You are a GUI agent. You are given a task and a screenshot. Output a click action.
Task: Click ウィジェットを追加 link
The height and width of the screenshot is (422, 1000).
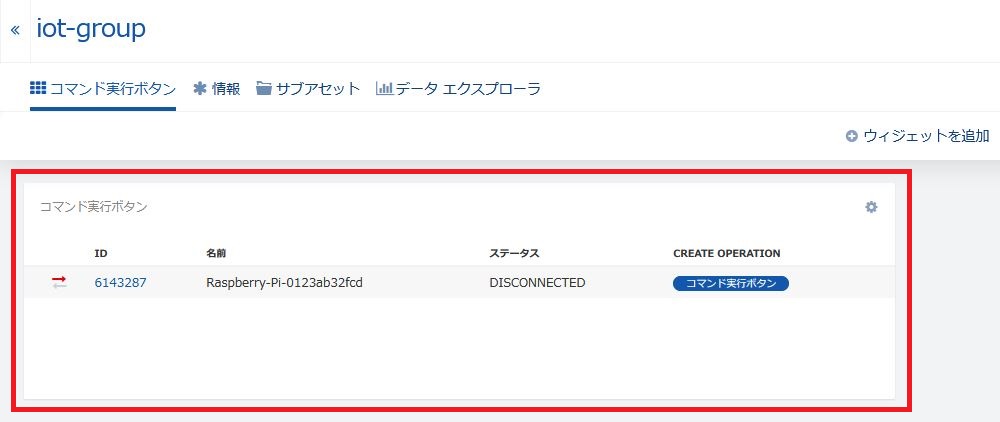[x=918, y=136]
